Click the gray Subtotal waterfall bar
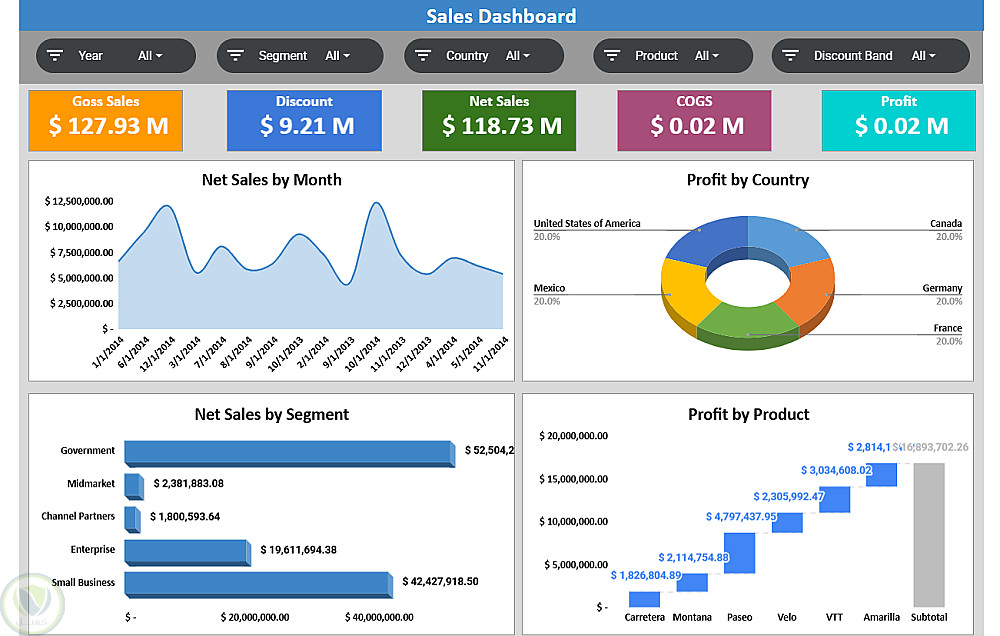Image resolution: width=1000 pixels, height=636 pixels. point(929,535)
